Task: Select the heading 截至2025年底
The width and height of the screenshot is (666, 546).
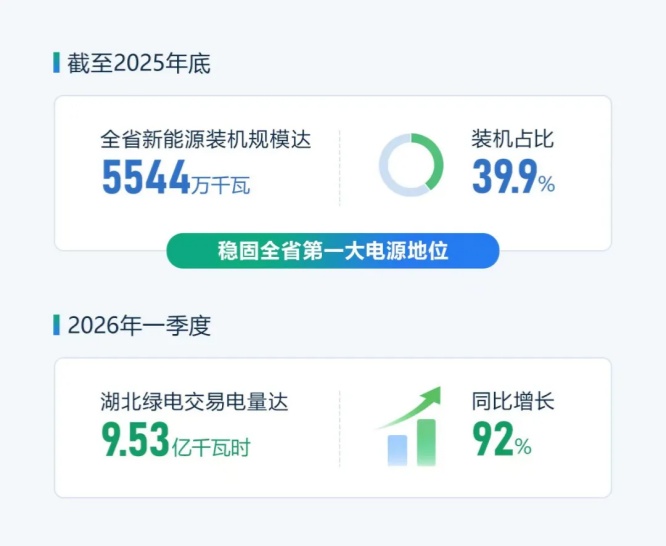Action: point(138,63)
